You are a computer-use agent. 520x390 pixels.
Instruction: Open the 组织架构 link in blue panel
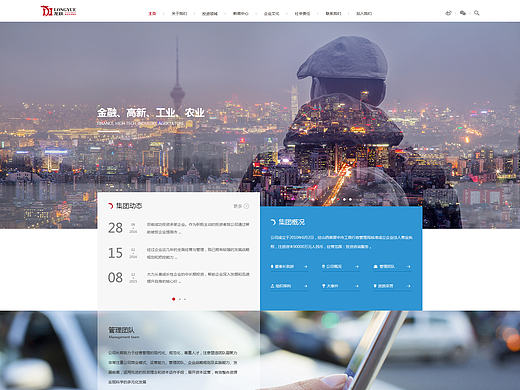pyautogui.click(x=281, y=286)
